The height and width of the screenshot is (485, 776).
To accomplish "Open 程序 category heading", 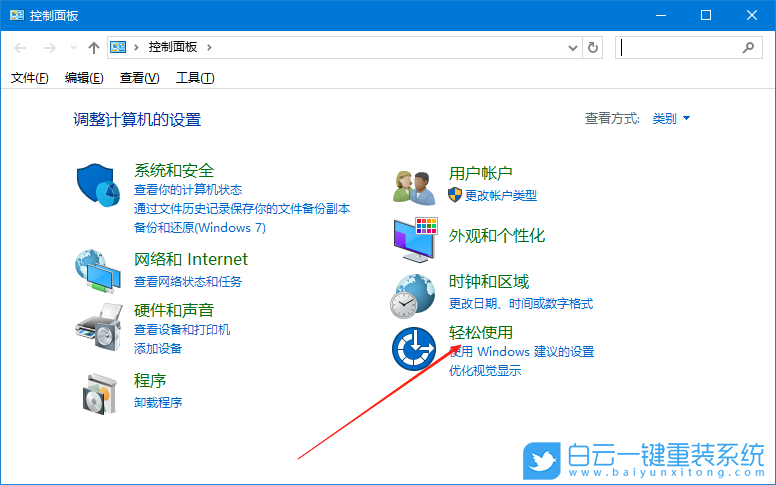I will pyautogui.click(x=150, y=381).
